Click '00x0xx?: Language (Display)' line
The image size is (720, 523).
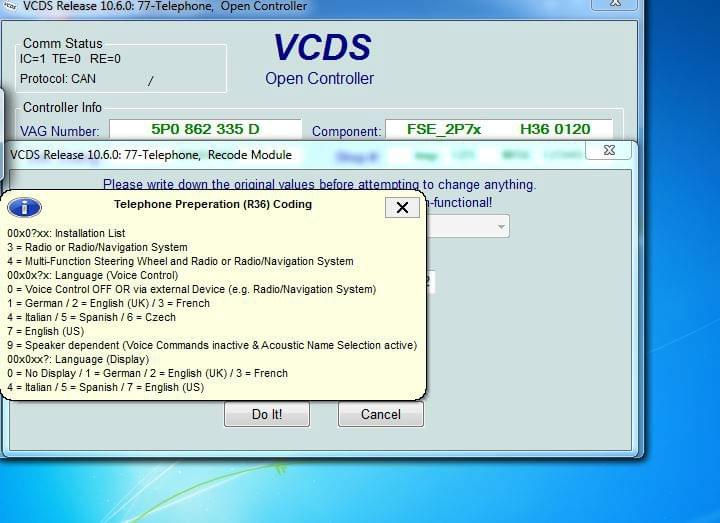pos(78,359)
